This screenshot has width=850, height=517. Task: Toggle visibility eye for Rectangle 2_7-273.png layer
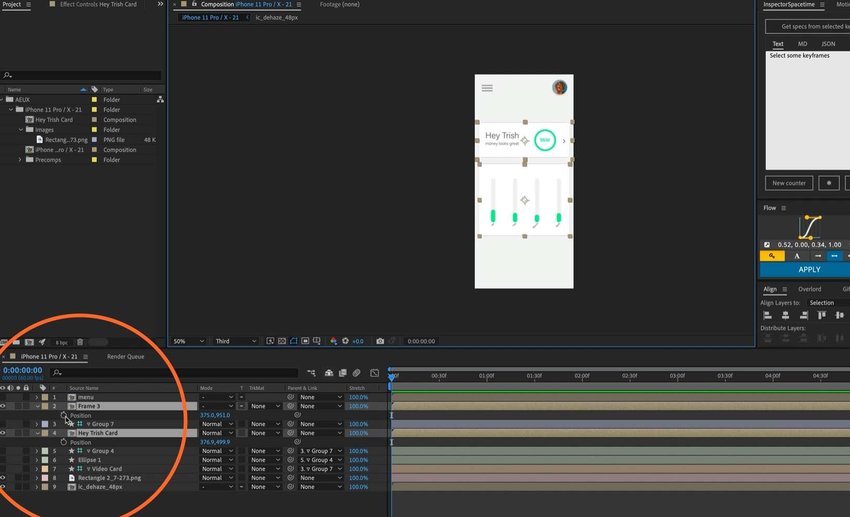point(3,478)
